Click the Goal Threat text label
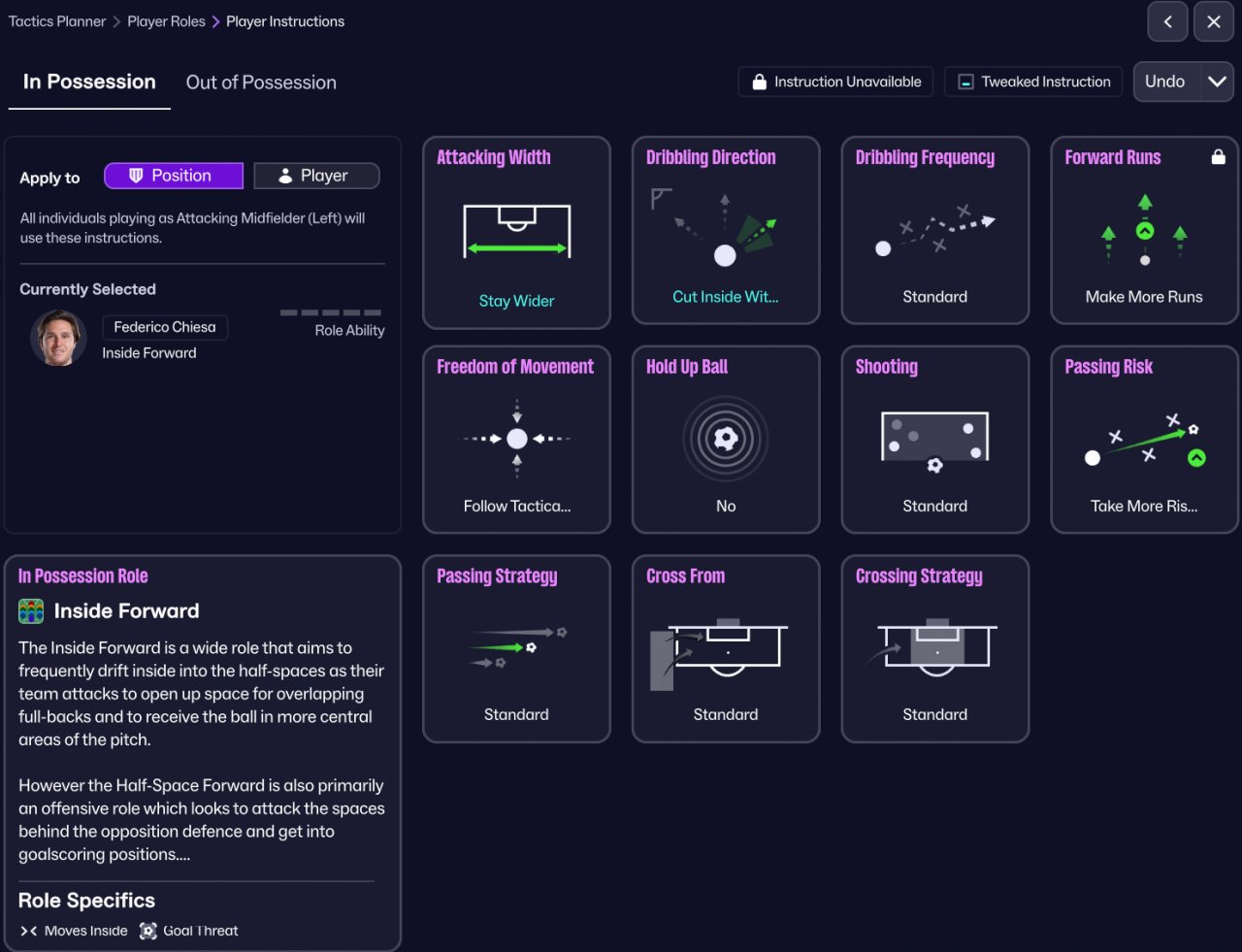The height and width of the screenshot is (952, 1242). [201, 931]
